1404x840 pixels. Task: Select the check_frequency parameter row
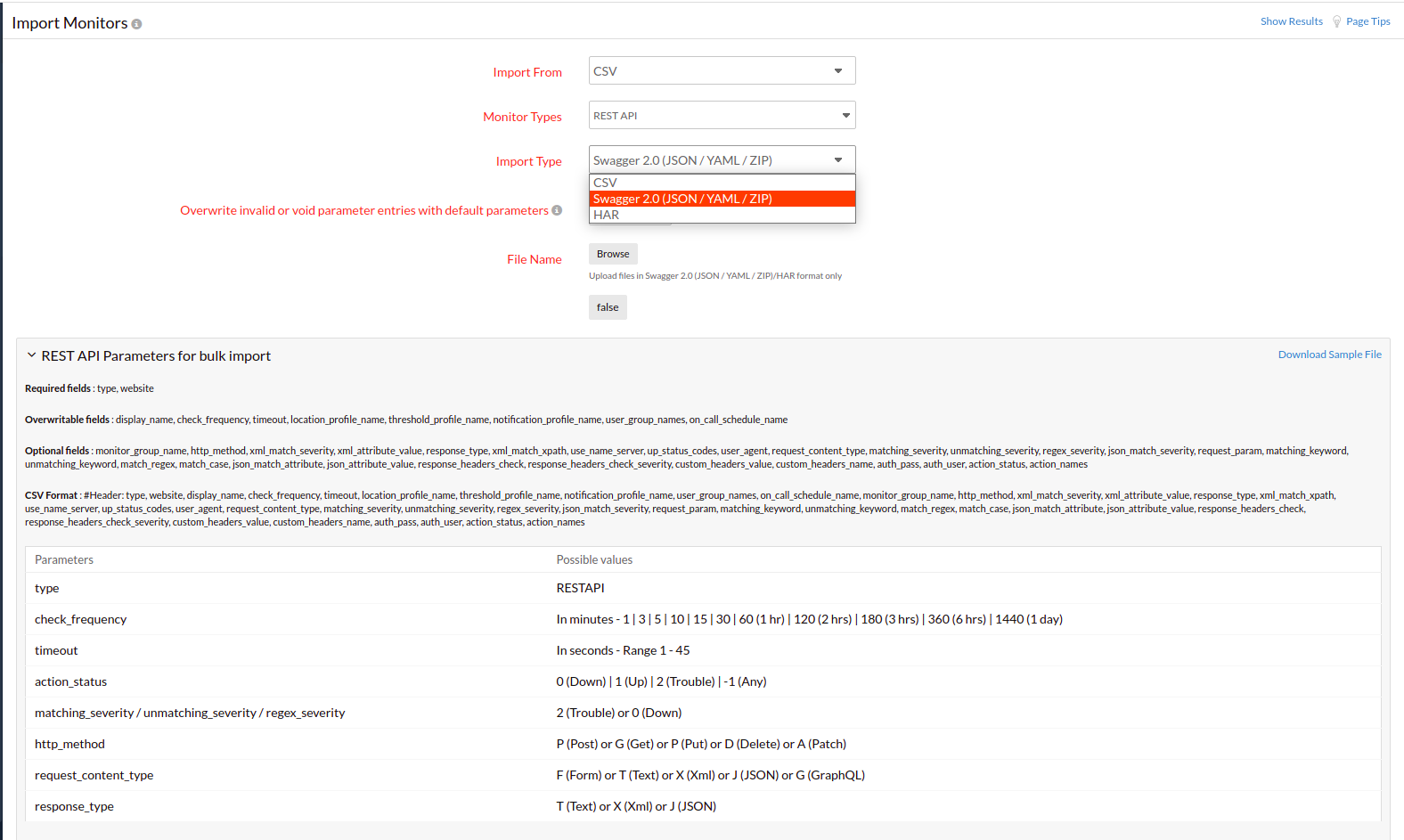coord(80,619)
